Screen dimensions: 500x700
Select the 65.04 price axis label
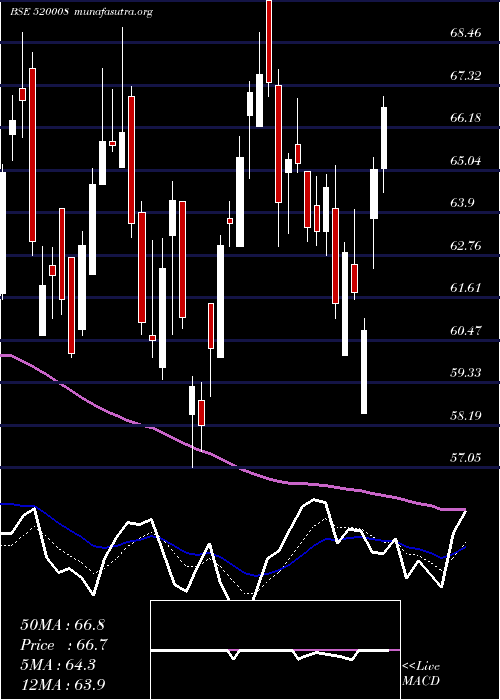[466, 161]
